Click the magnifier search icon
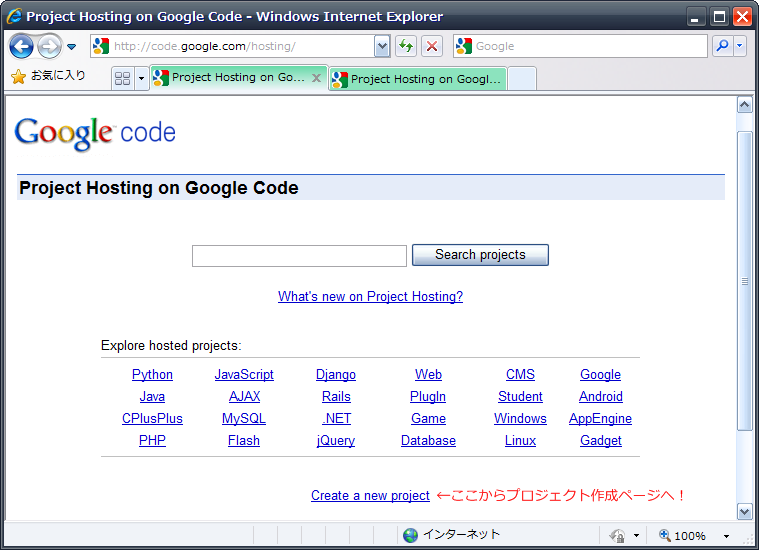 [722, 46]
